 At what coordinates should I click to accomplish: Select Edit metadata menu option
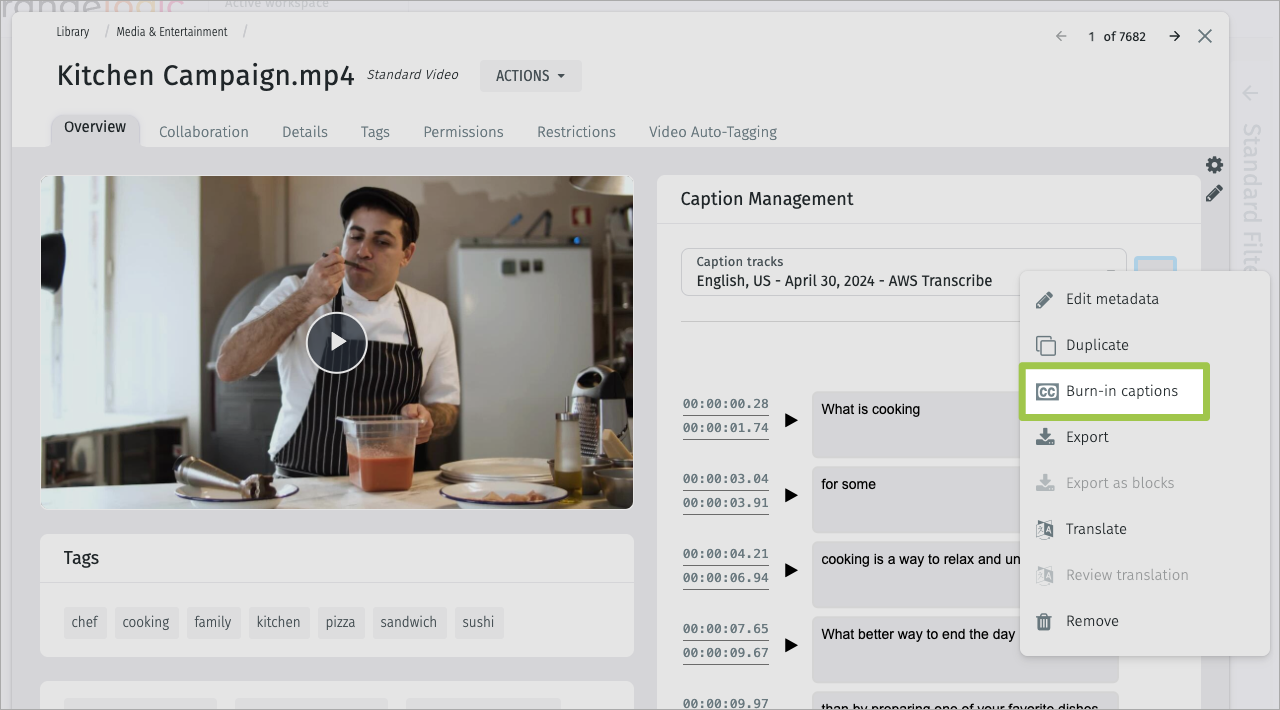[x=1111, y=299]
